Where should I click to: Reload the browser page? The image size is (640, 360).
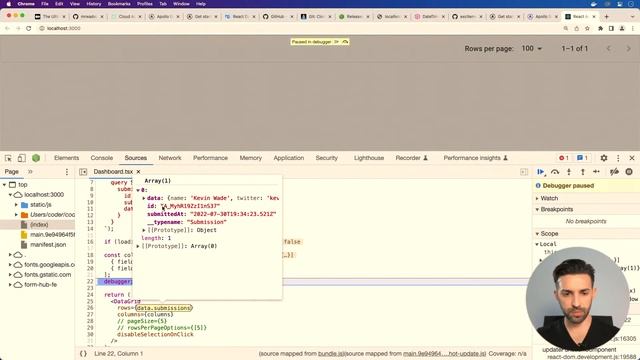[29, 28]
